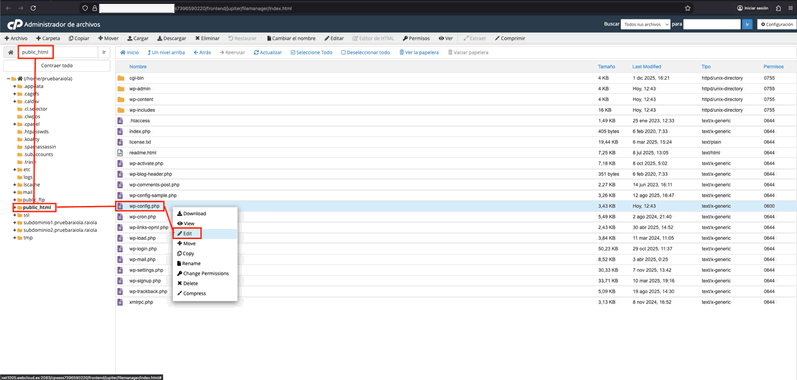Click the cgi-bin folder icon
The image size is (797, 380).
tap(120, 78)
